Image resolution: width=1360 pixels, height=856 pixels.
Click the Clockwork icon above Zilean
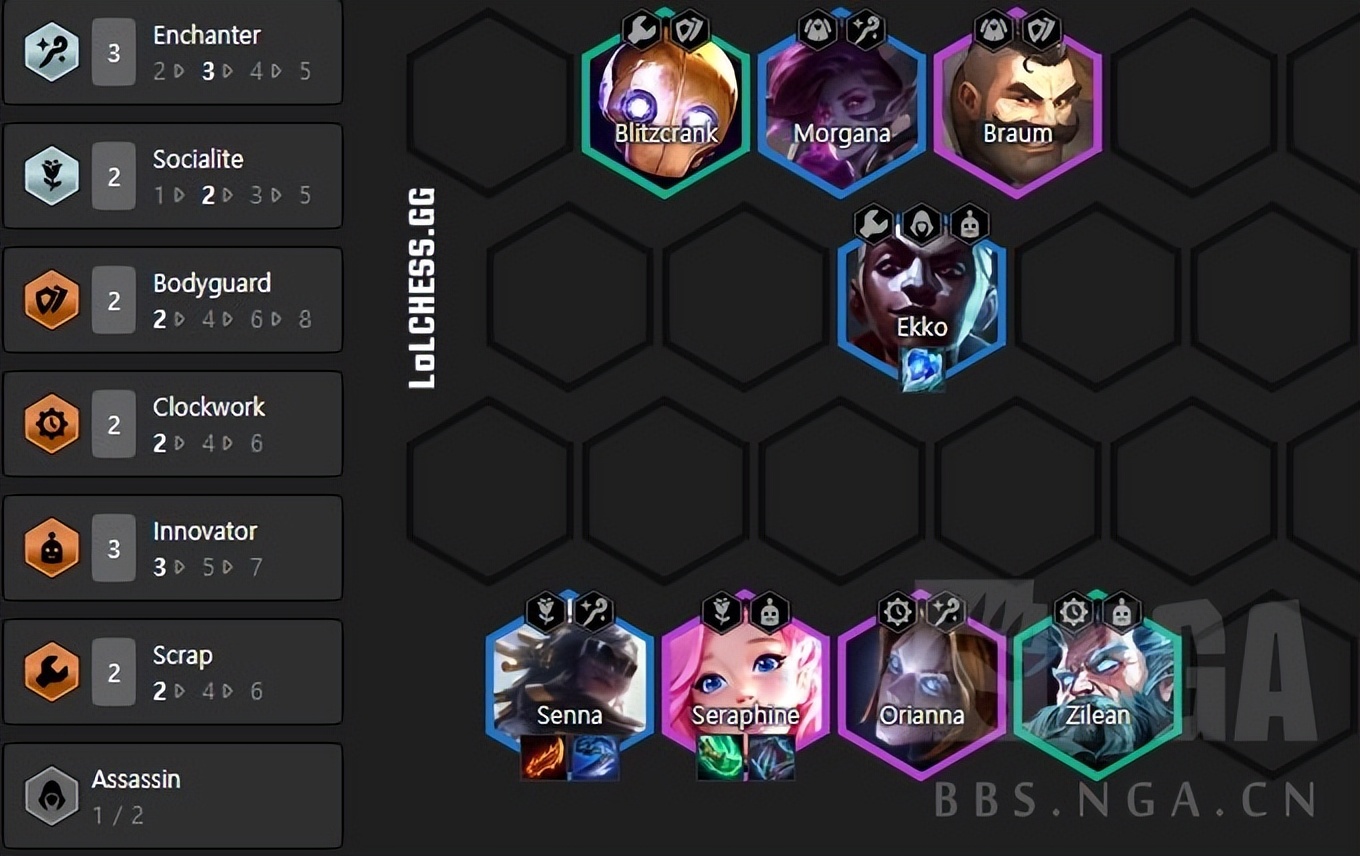point(1073,611)
